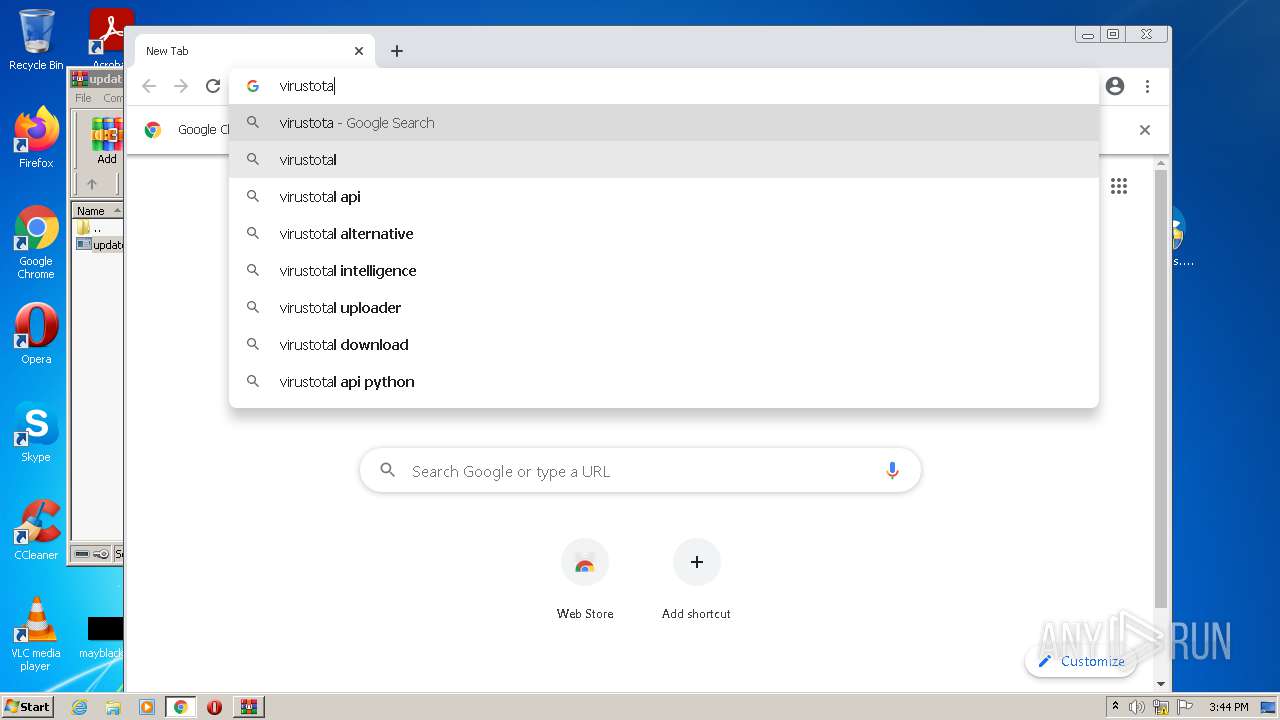
Task: Choose 'virustotal alternative' suggestion
Action: click(664, 234)
